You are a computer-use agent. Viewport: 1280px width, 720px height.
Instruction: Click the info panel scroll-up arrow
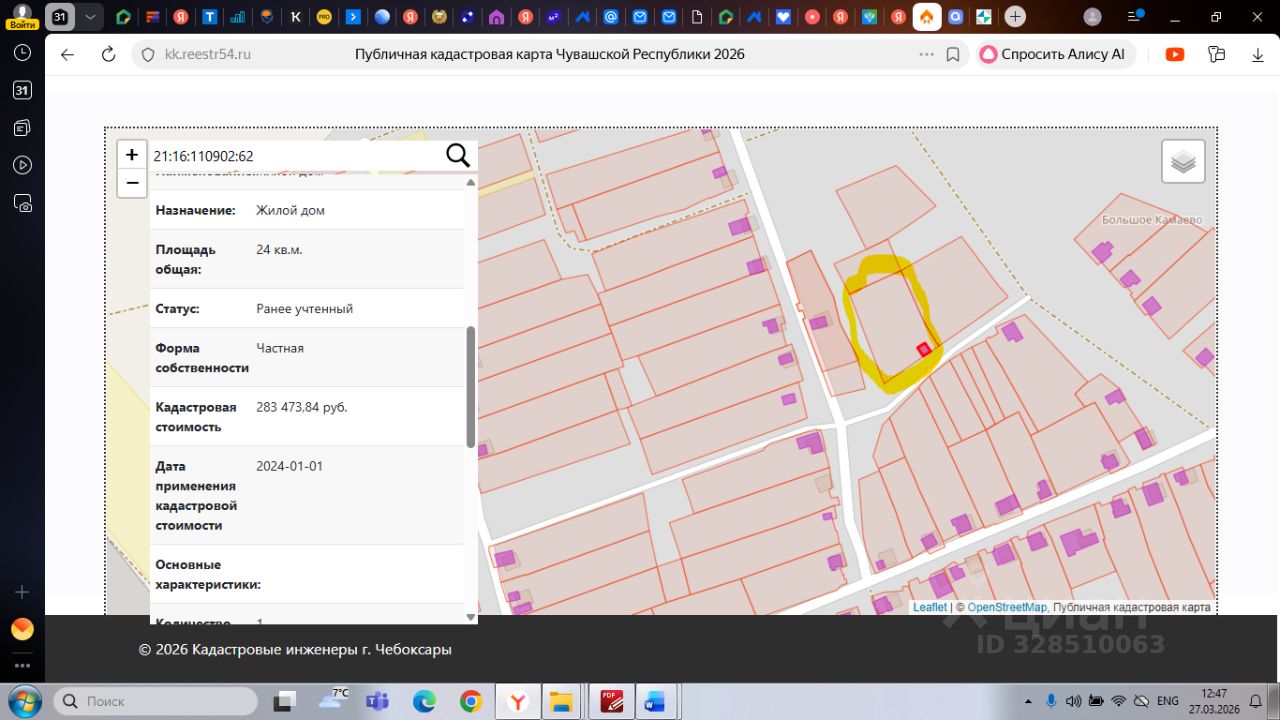tap(471, 183)
